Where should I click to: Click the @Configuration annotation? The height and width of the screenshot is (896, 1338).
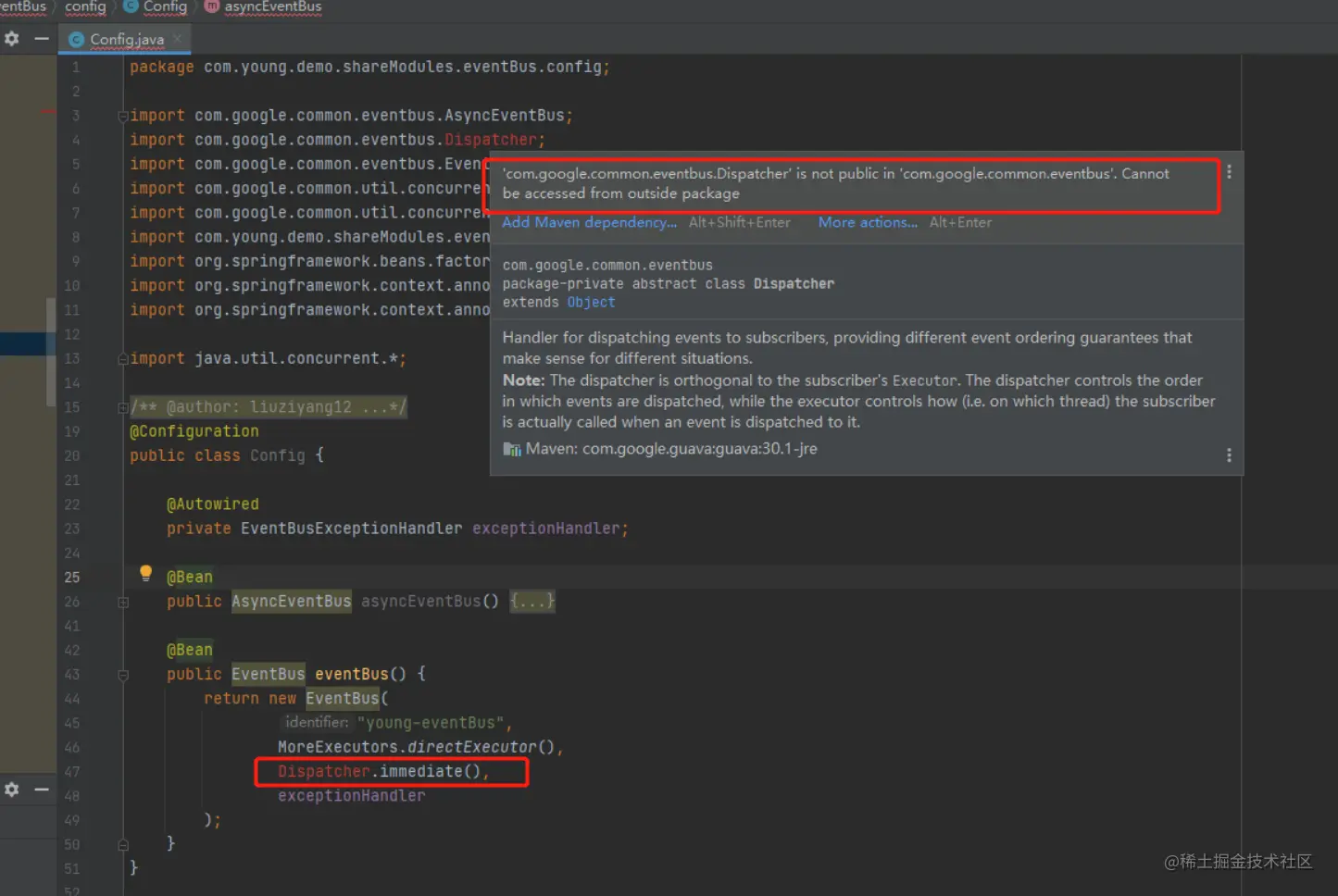click(194, 431)
